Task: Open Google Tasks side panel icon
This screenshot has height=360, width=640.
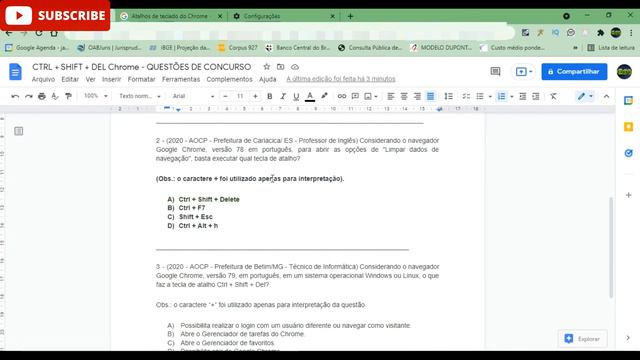Action: [629, 153]
